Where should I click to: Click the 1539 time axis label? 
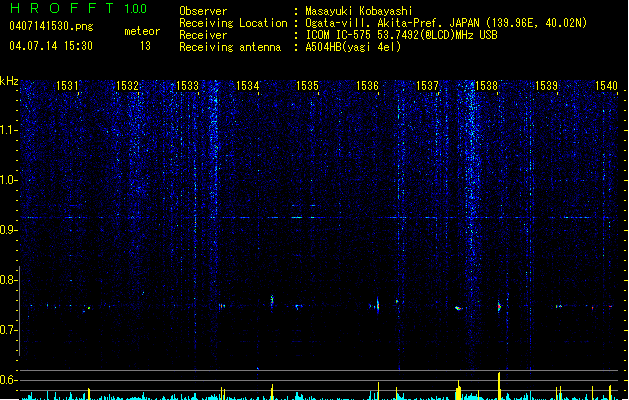pyautogui.click(x=546, y=86)
